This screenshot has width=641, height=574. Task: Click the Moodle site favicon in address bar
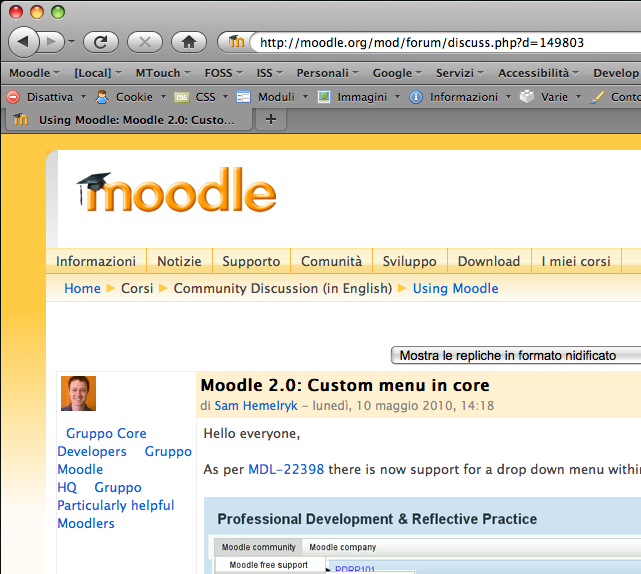(236, 42)
